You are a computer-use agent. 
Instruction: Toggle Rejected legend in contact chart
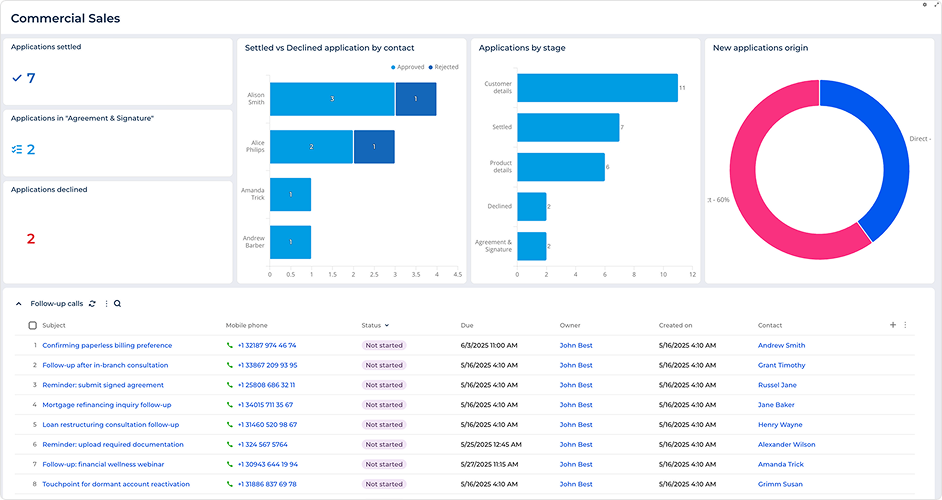click(x=443, y=67)
